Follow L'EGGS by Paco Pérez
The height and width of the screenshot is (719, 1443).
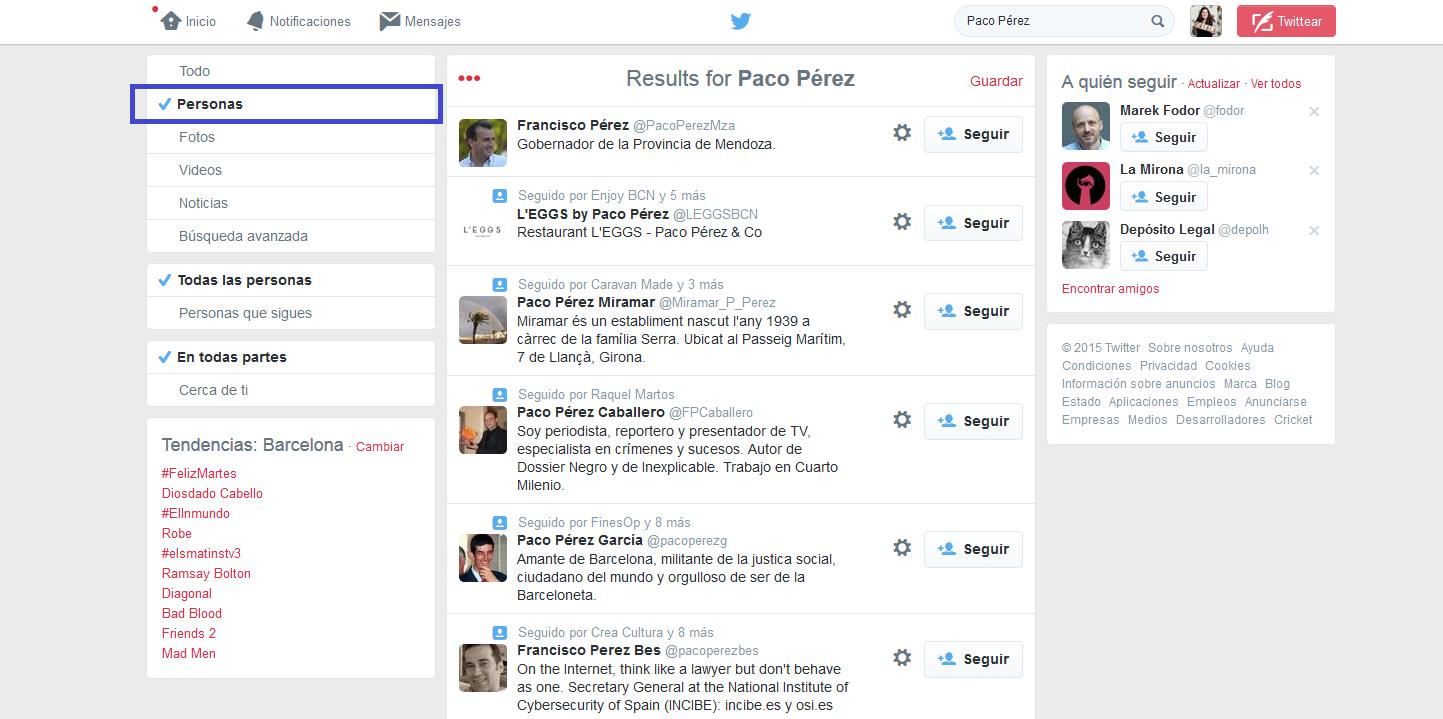[973, 223]
